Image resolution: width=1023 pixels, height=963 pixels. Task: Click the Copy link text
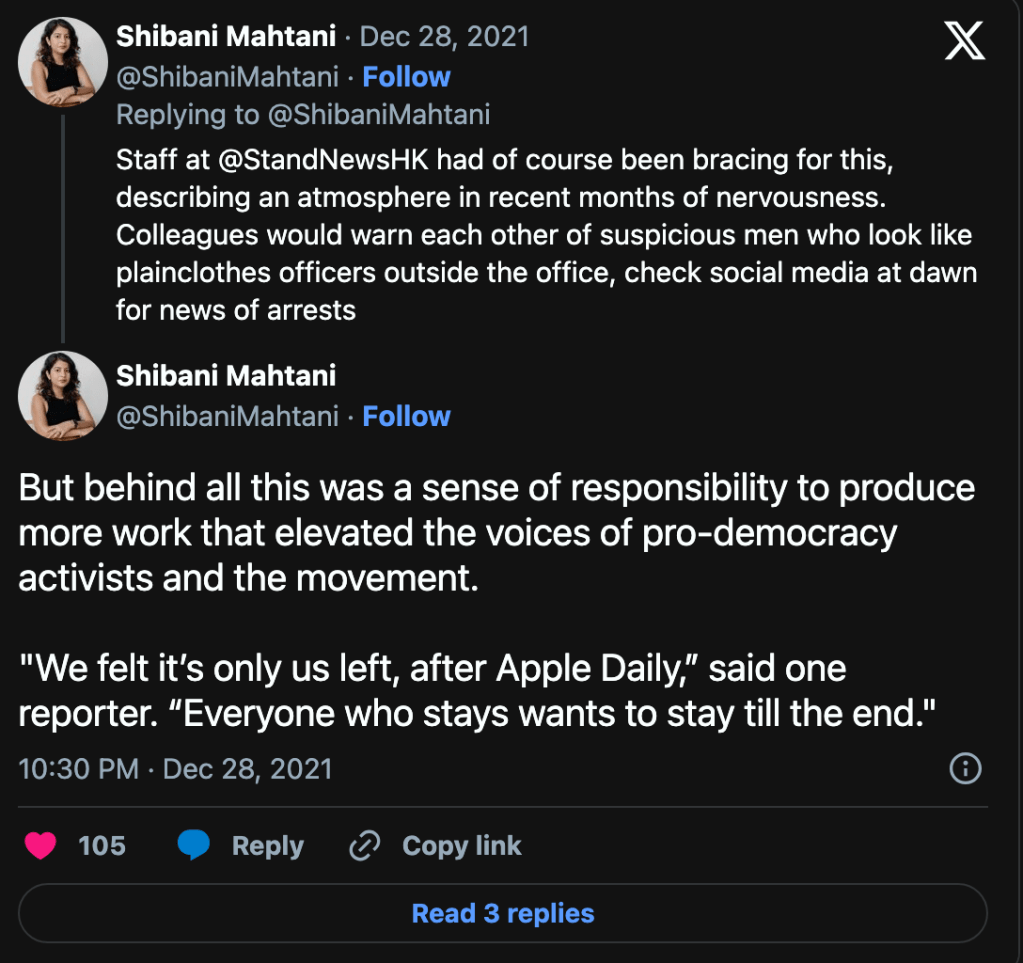[x=461, y=846]
